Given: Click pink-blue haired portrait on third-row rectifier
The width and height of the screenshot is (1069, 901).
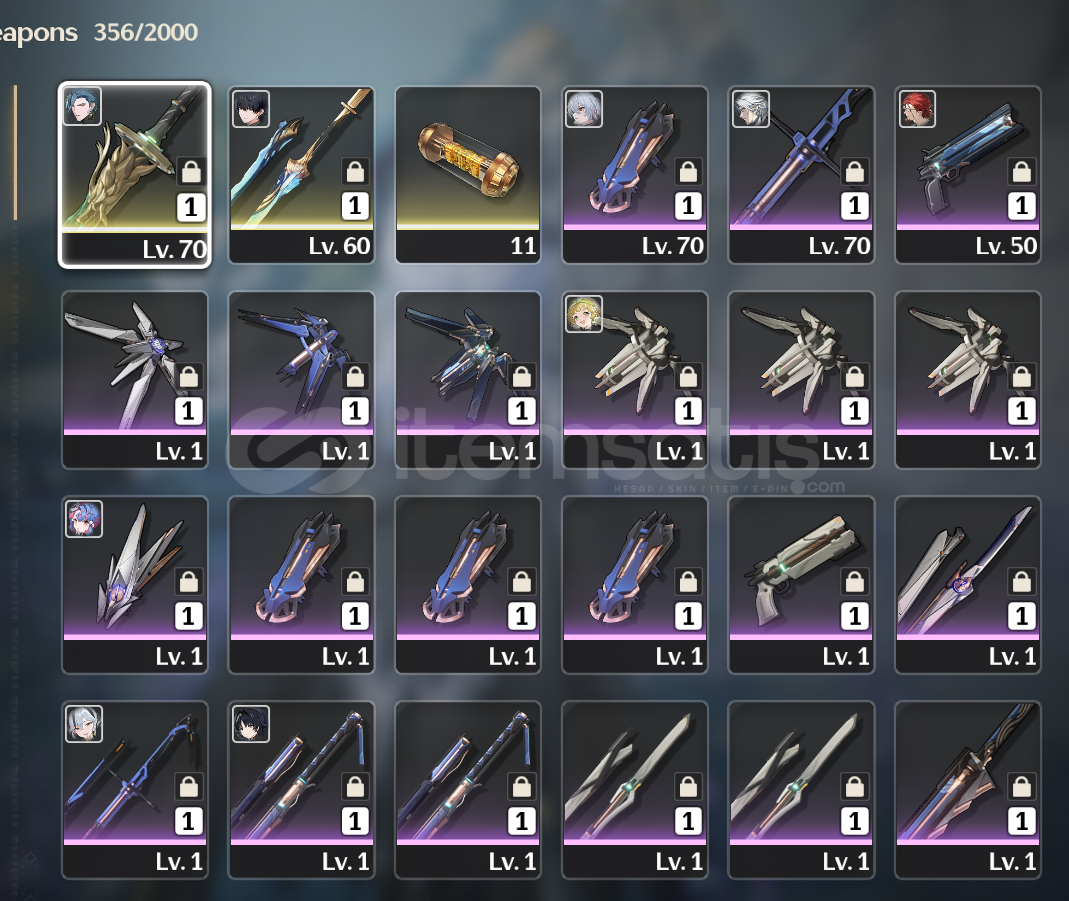Looking at the screenshot, I should coord(84,519).
